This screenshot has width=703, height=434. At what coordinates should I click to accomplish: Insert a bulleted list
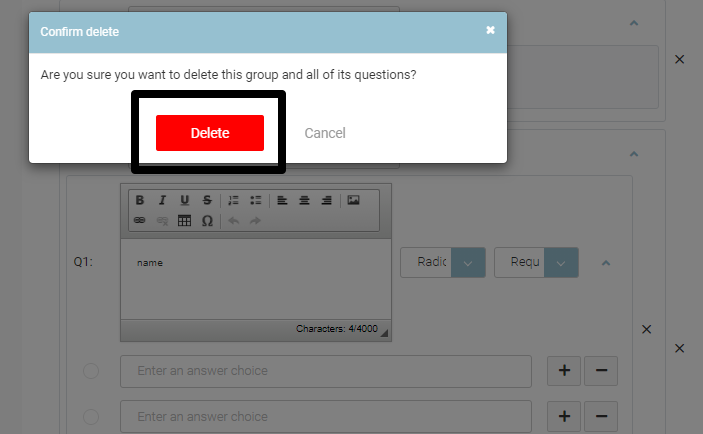click(x=255, y=200)
